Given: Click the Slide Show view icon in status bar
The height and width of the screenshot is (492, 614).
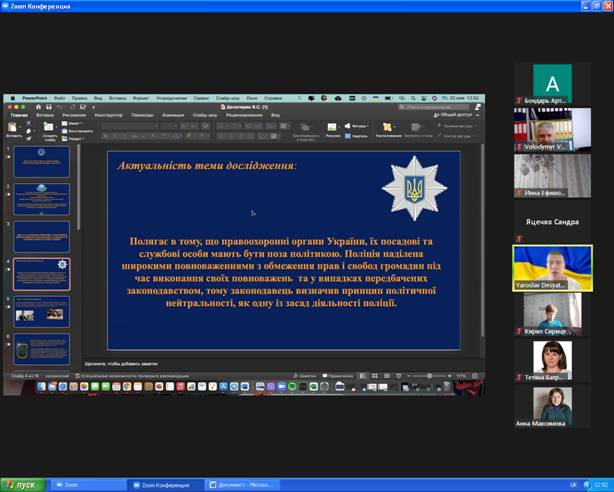Looking at the screenshot, I should click(x=399, y=376).
